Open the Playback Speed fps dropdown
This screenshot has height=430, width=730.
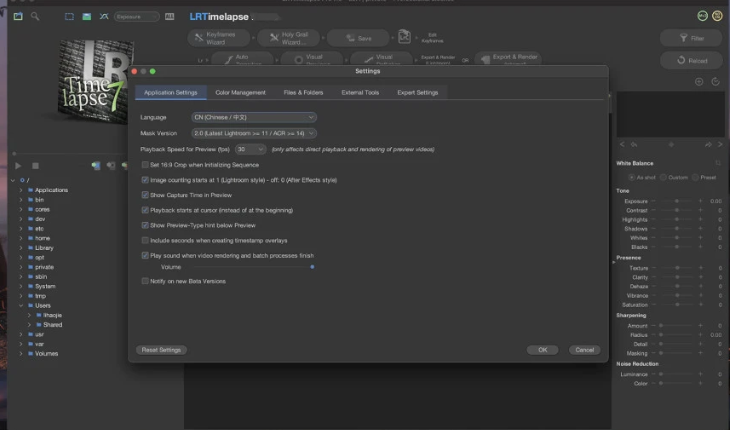tap(250, 149)
